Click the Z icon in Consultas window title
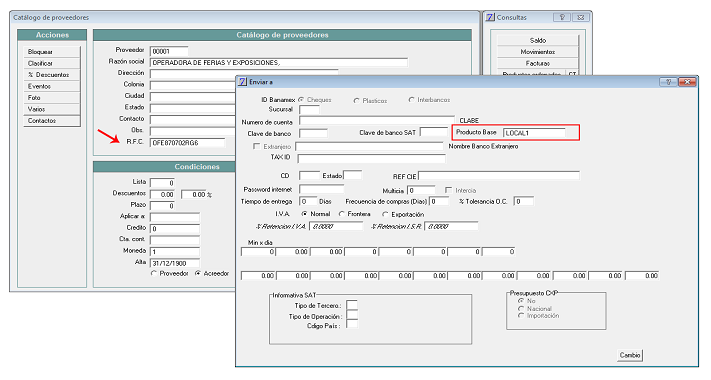Viewport: 711px width, 380px height. (x=490, y=17)
